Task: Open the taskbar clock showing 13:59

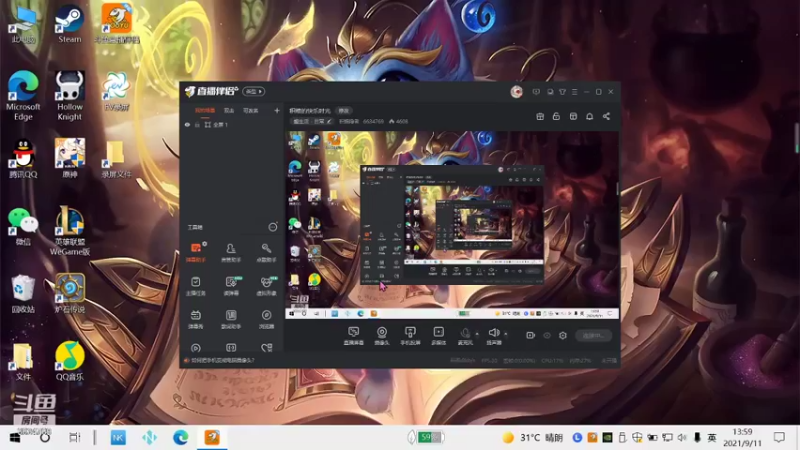Action: [x=742, y=438]
